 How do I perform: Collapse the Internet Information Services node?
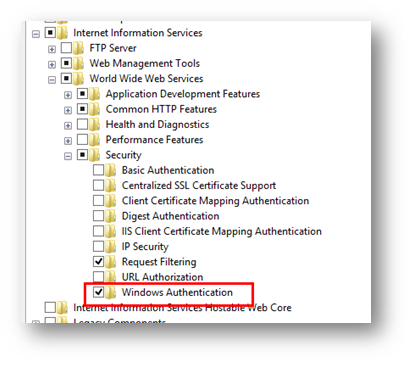click(x=36, y=34)
